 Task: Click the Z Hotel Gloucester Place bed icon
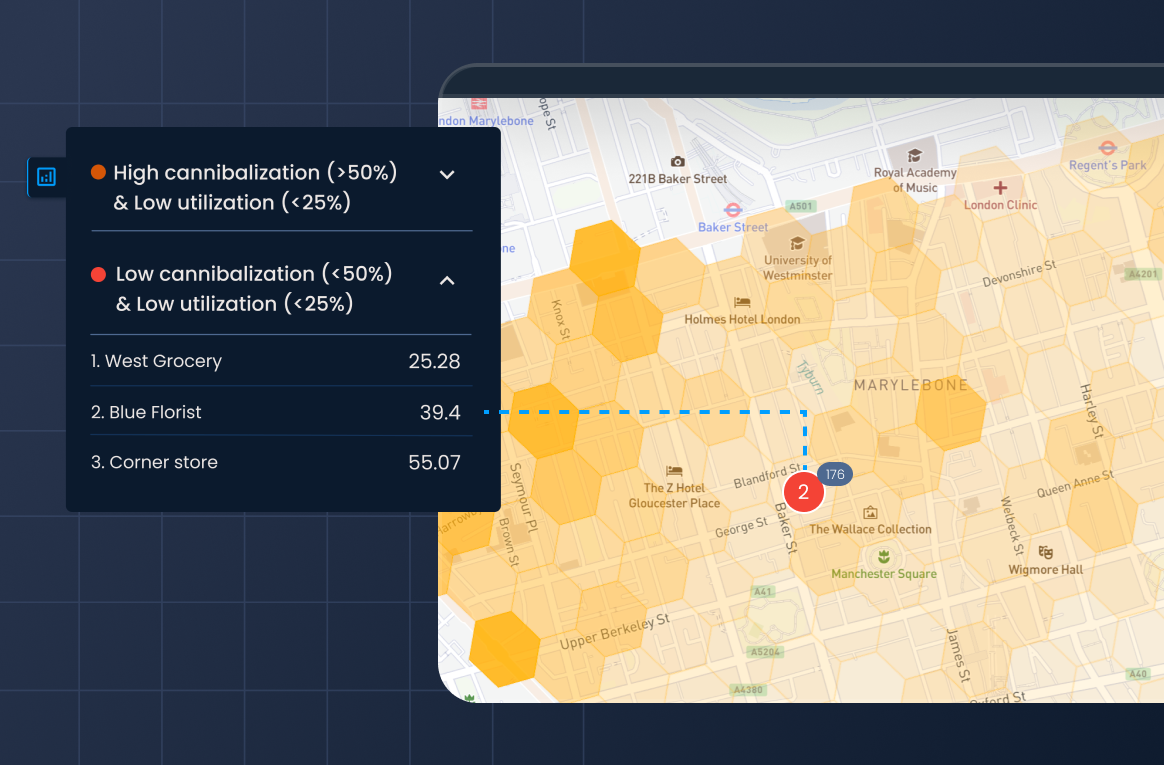point(672,469)
